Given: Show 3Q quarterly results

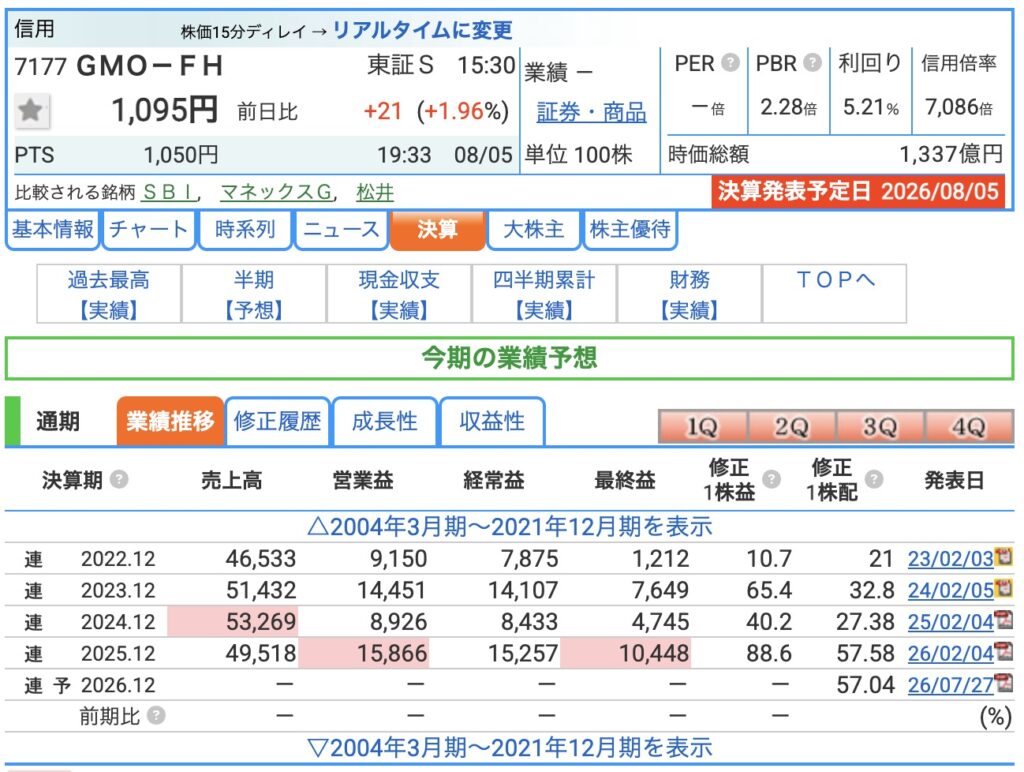Looking at the screenshot, I should click(x=880, y=426).
